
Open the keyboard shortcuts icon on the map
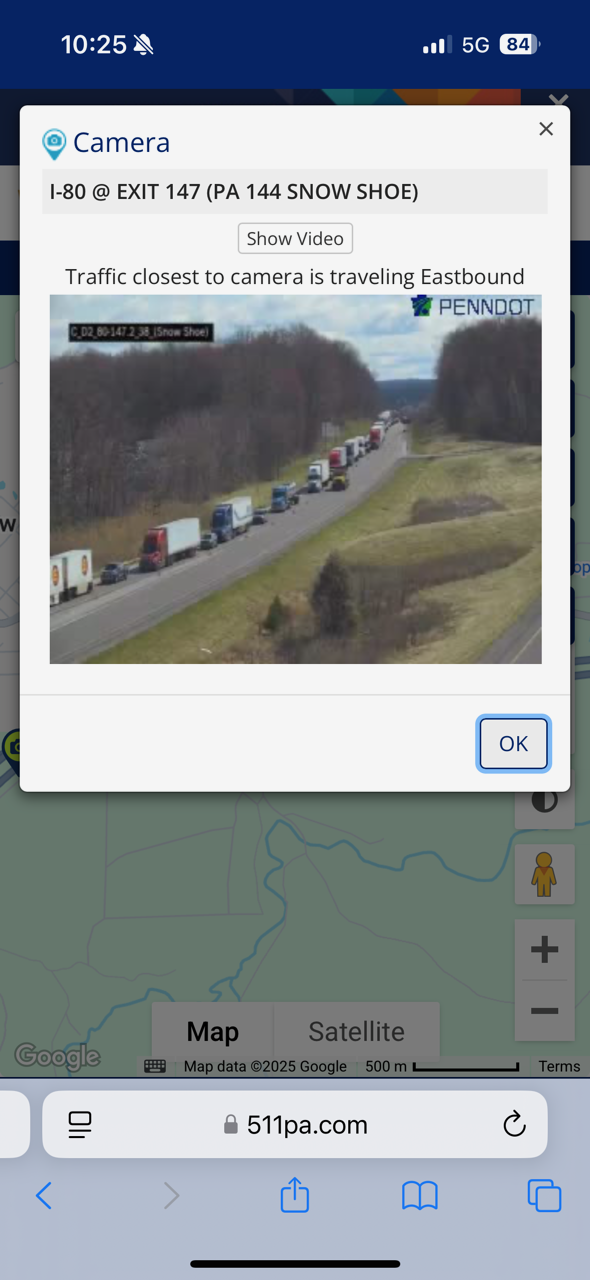pos(155,1067)
